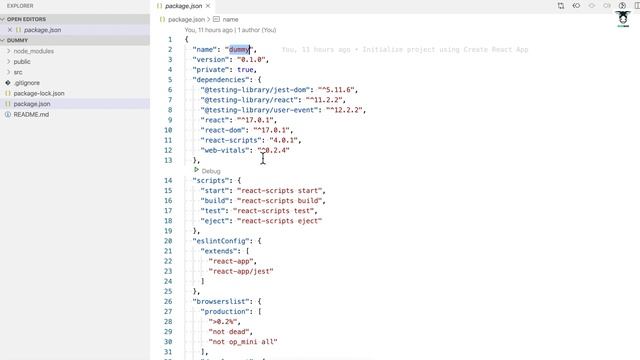Split the editor with the split icon

click(637, 6)
